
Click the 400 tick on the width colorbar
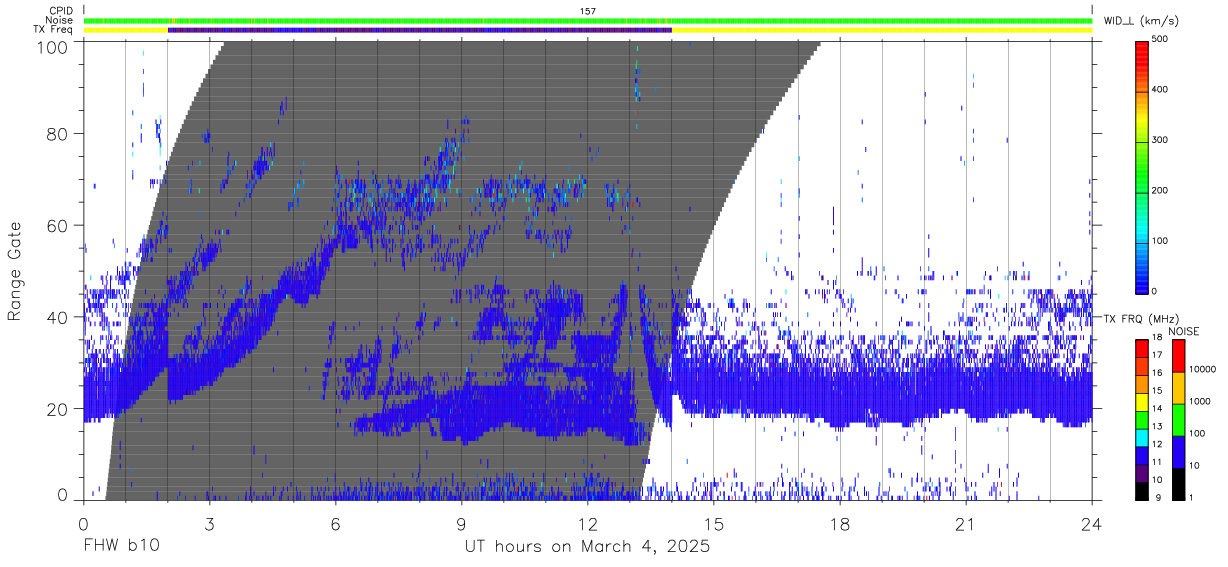tap(1161, 90)
